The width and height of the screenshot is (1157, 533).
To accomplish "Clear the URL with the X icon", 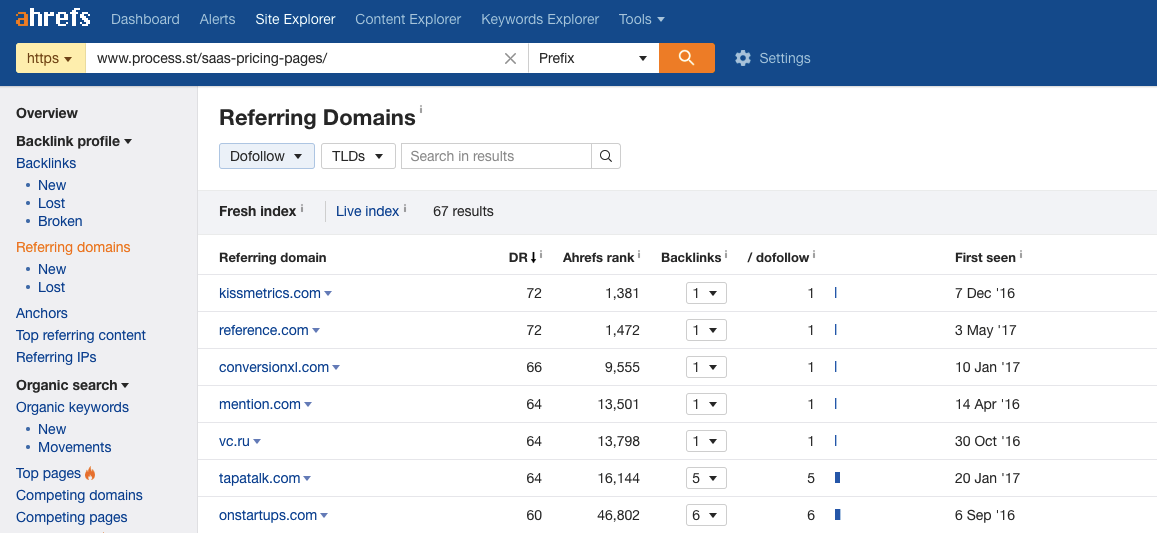I will [510, 58].
